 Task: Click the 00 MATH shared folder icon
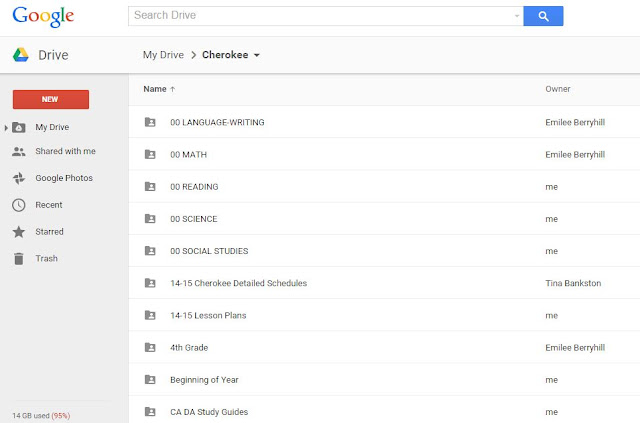[x=150, y=155]
